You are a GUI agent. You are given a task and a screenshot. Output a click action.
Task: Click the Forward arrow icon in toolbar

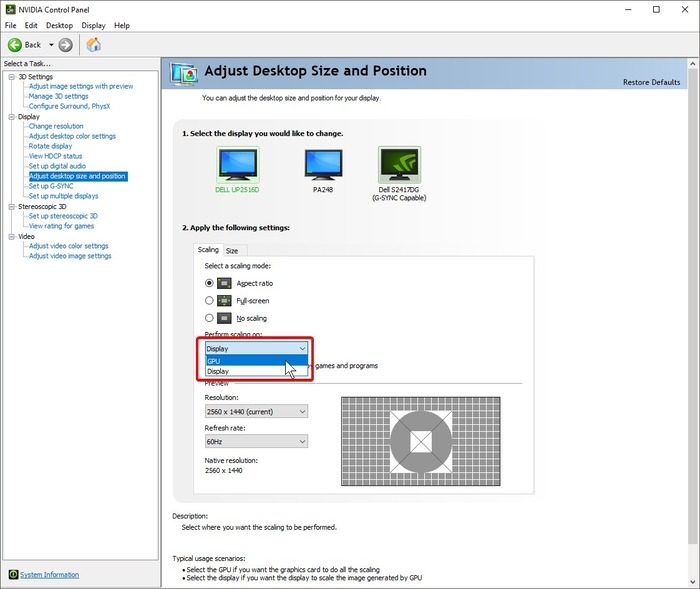tap(66, 44)
